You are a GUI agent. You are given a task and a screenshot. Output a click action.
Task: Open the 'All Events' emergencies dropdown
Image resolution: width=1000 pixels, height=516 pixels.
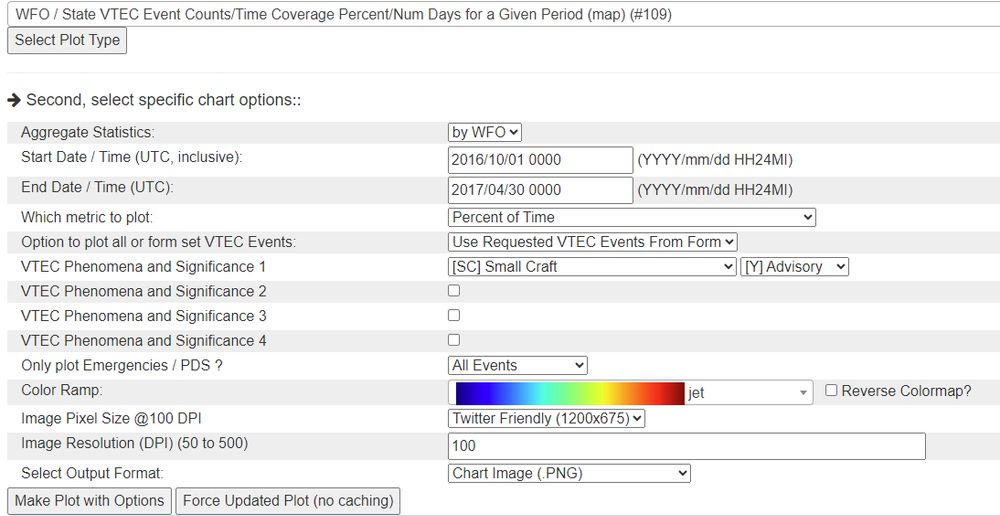(518, 366)
